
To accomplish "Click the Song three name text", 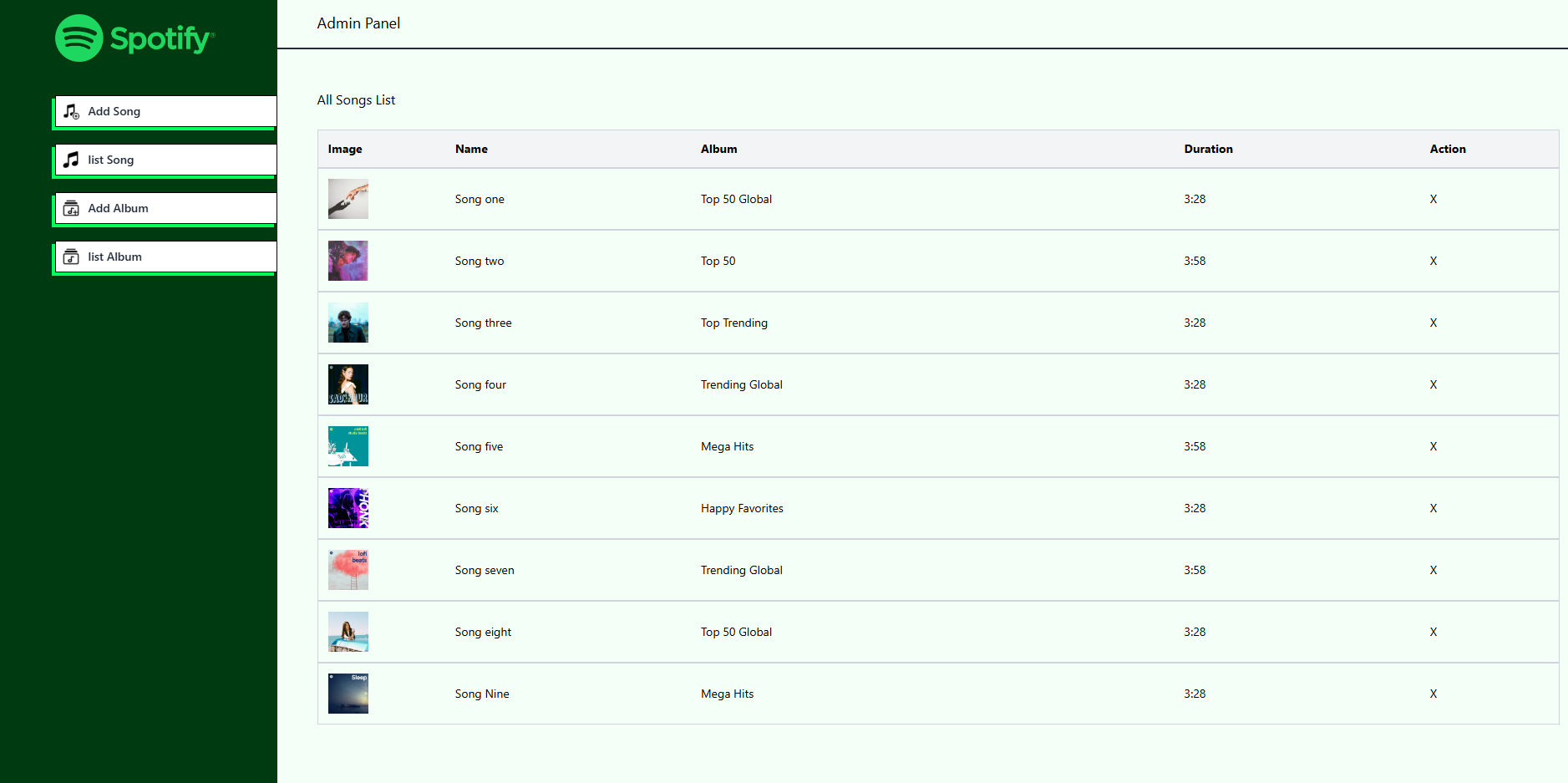I will [483, 323].
